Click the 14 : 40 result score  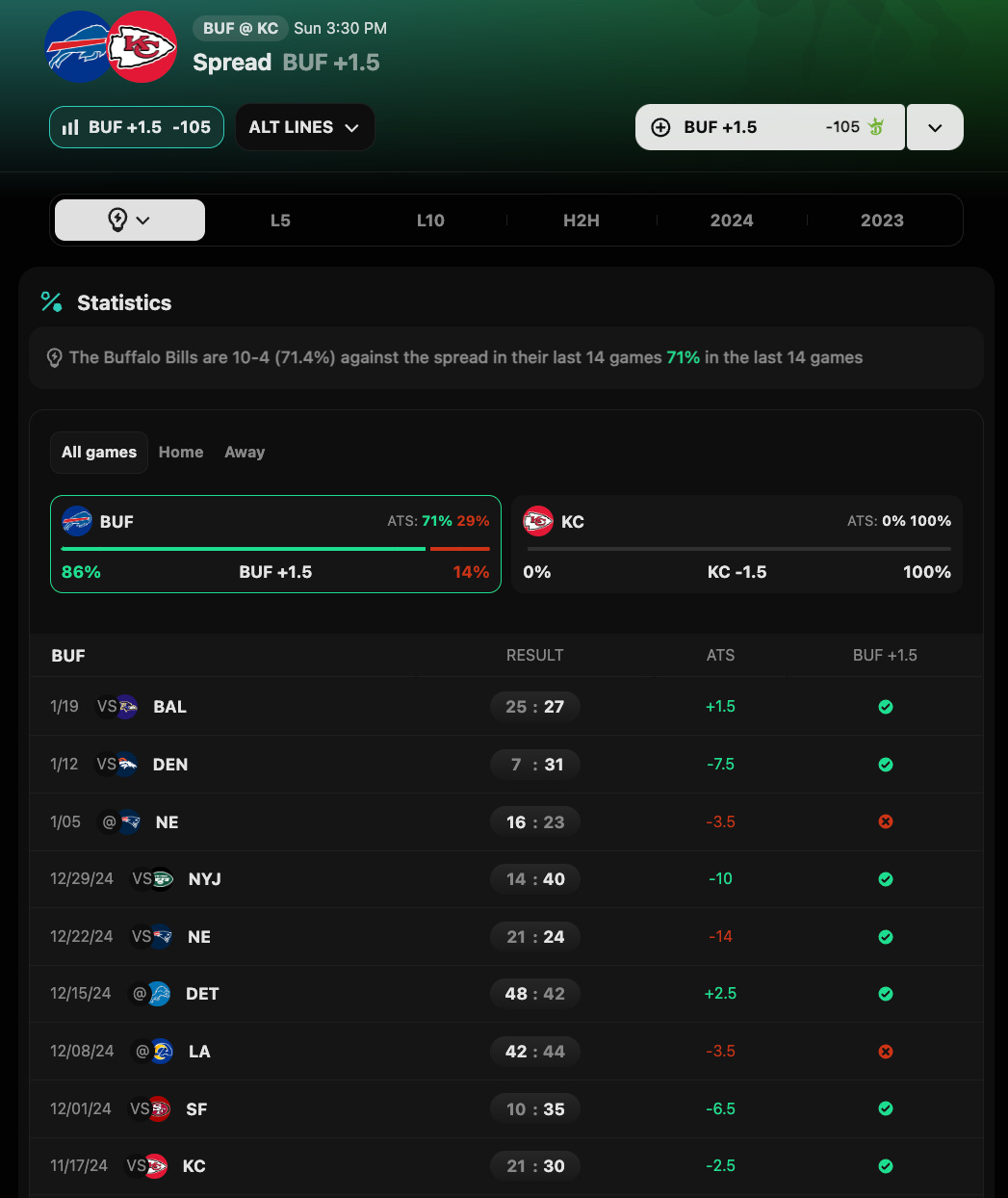pyautogui.click(x=535, y=879)
